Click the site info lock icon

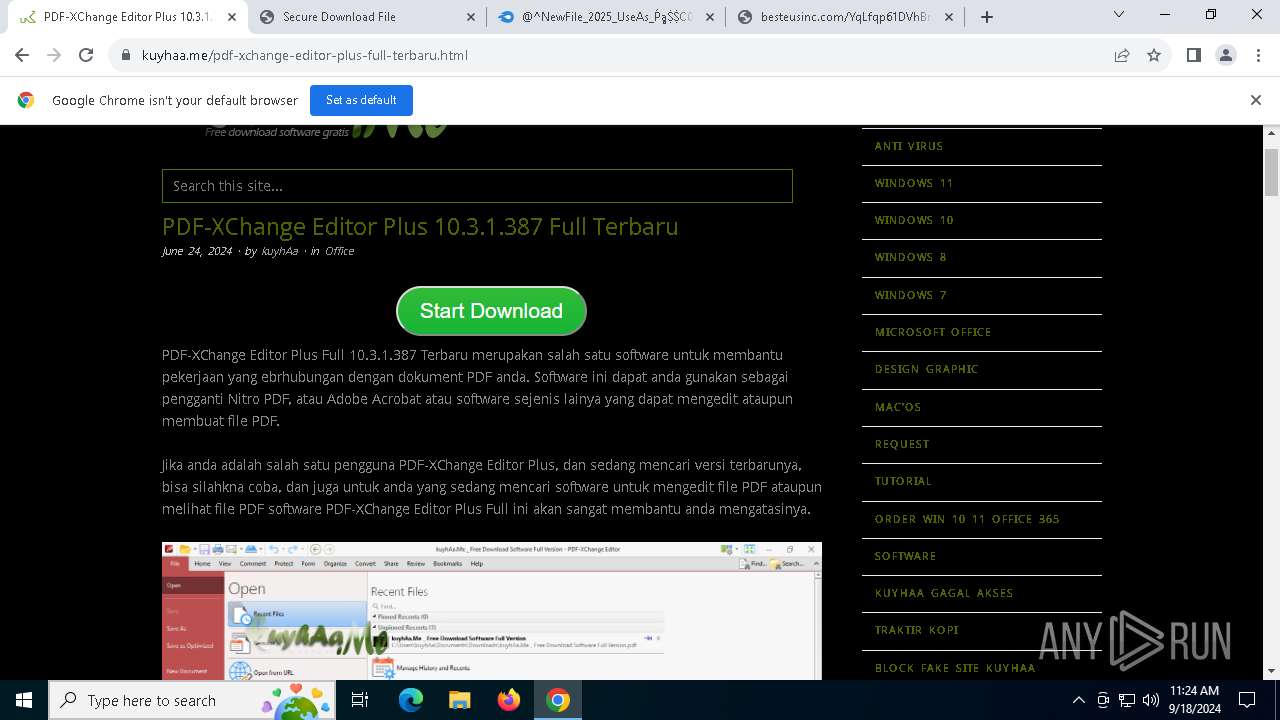[x=125, y=55]
